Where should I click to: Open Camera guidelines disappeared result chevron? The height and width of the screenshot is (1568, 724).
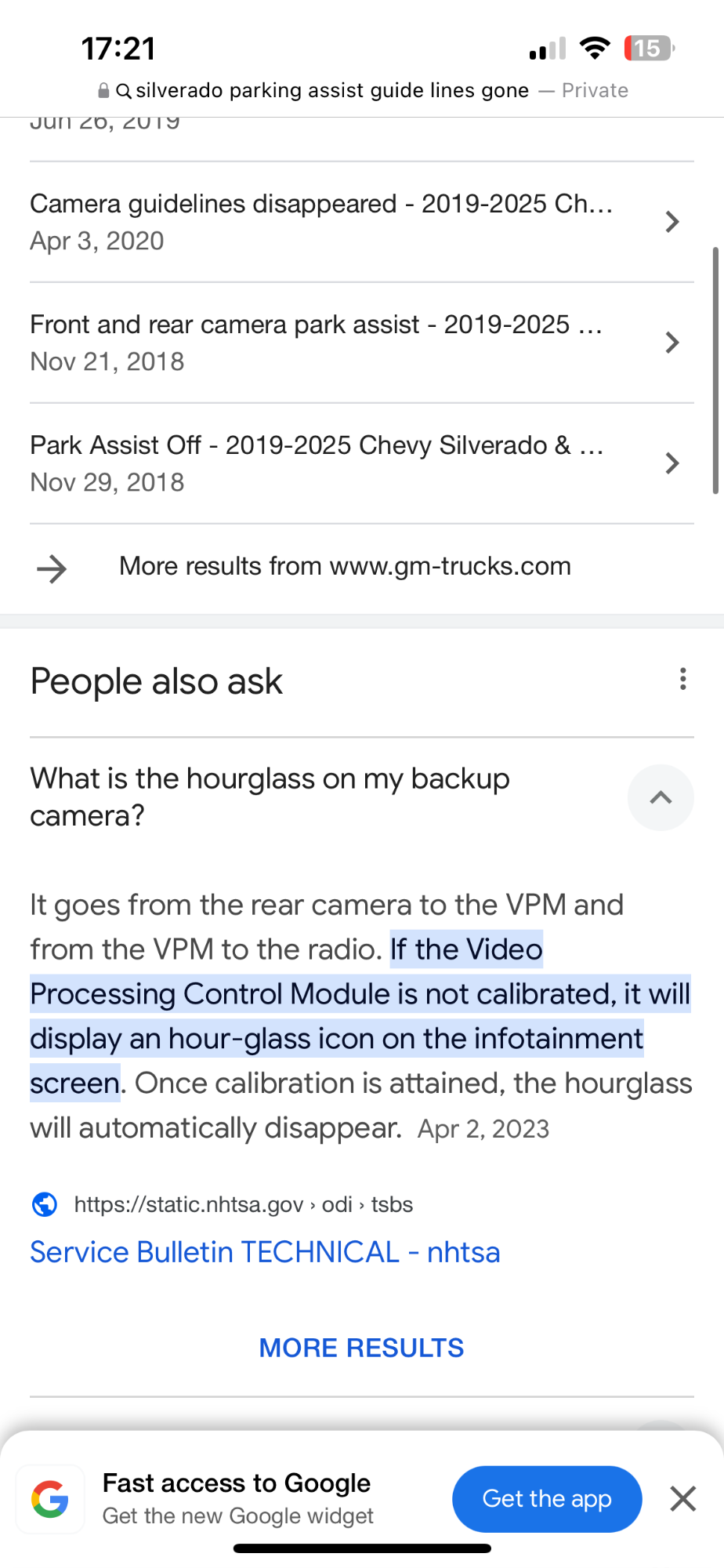[x=672, y=222]
